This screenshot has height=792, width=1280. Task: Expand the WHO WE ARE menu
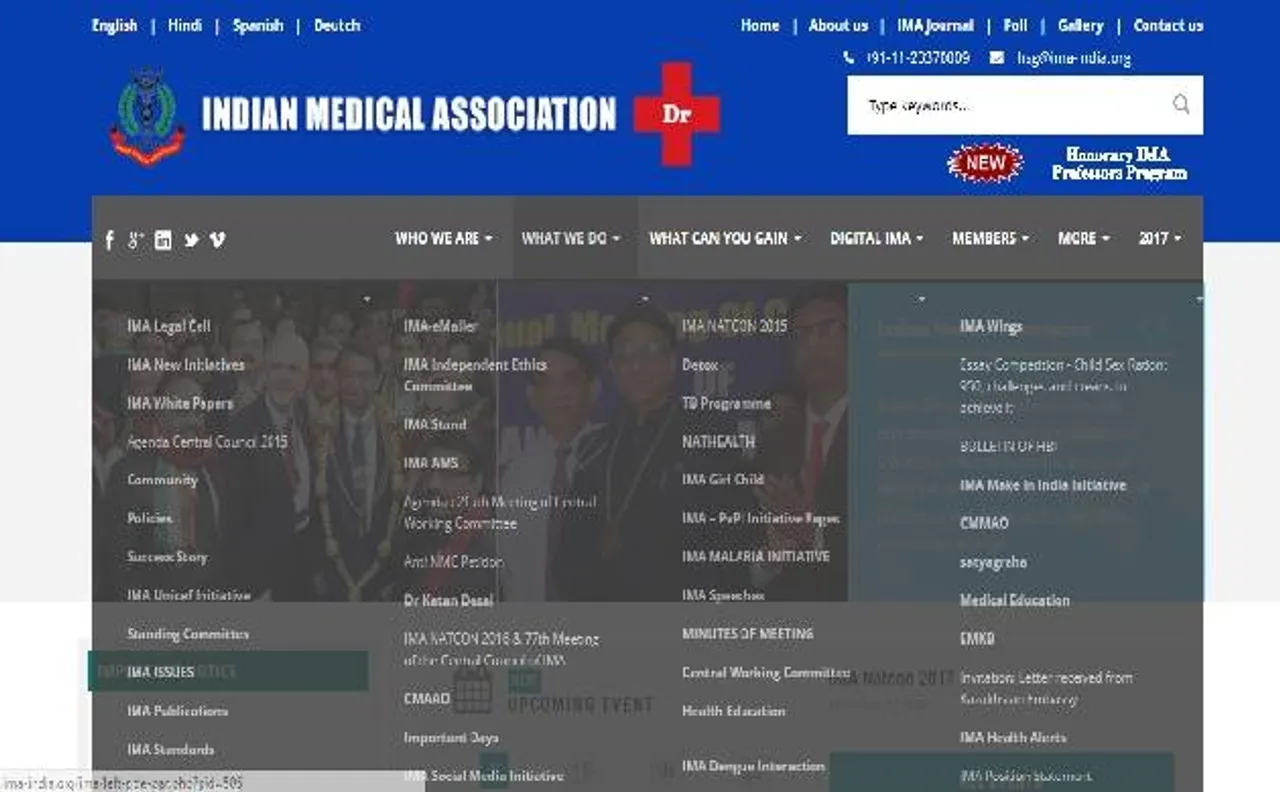coord(443,238)
